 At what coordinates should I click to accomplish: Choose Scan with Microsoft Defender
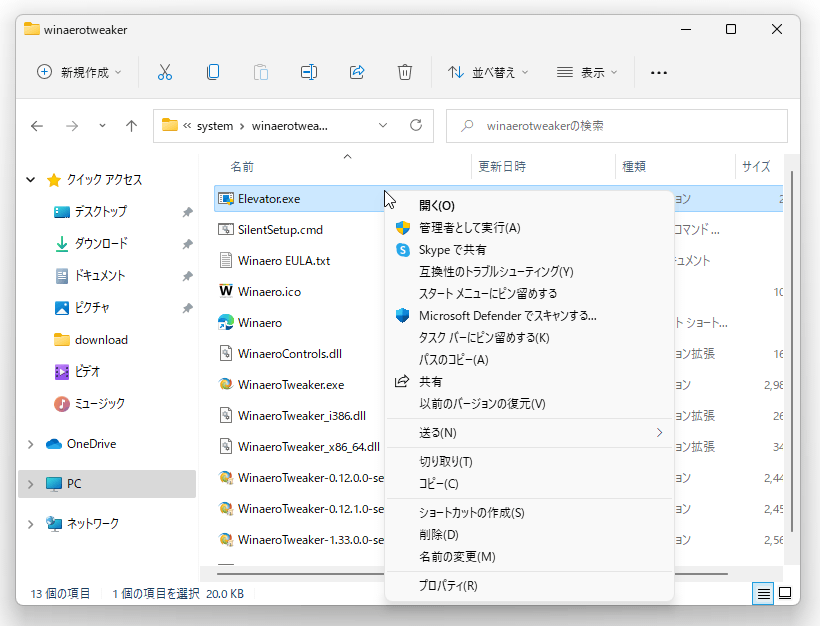coord(529,315)
